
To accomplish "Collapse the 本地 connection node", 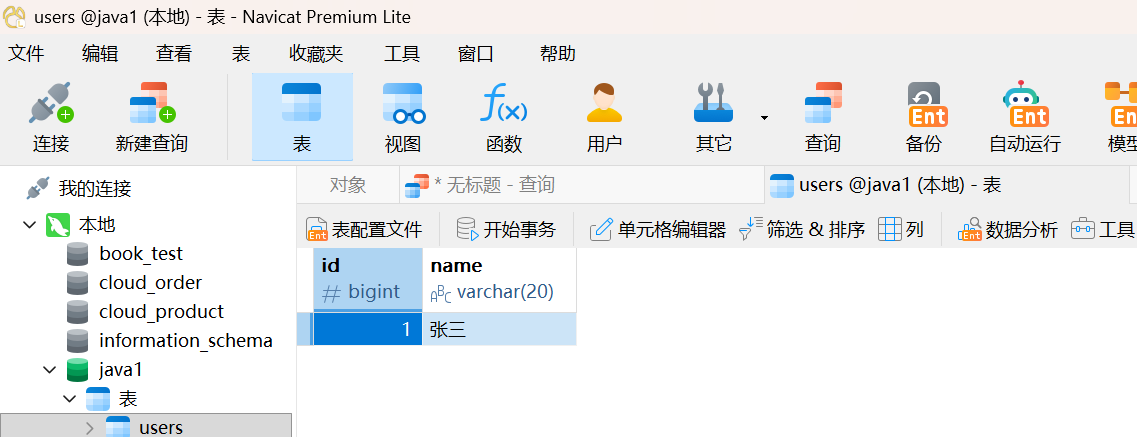I will 30,225.
